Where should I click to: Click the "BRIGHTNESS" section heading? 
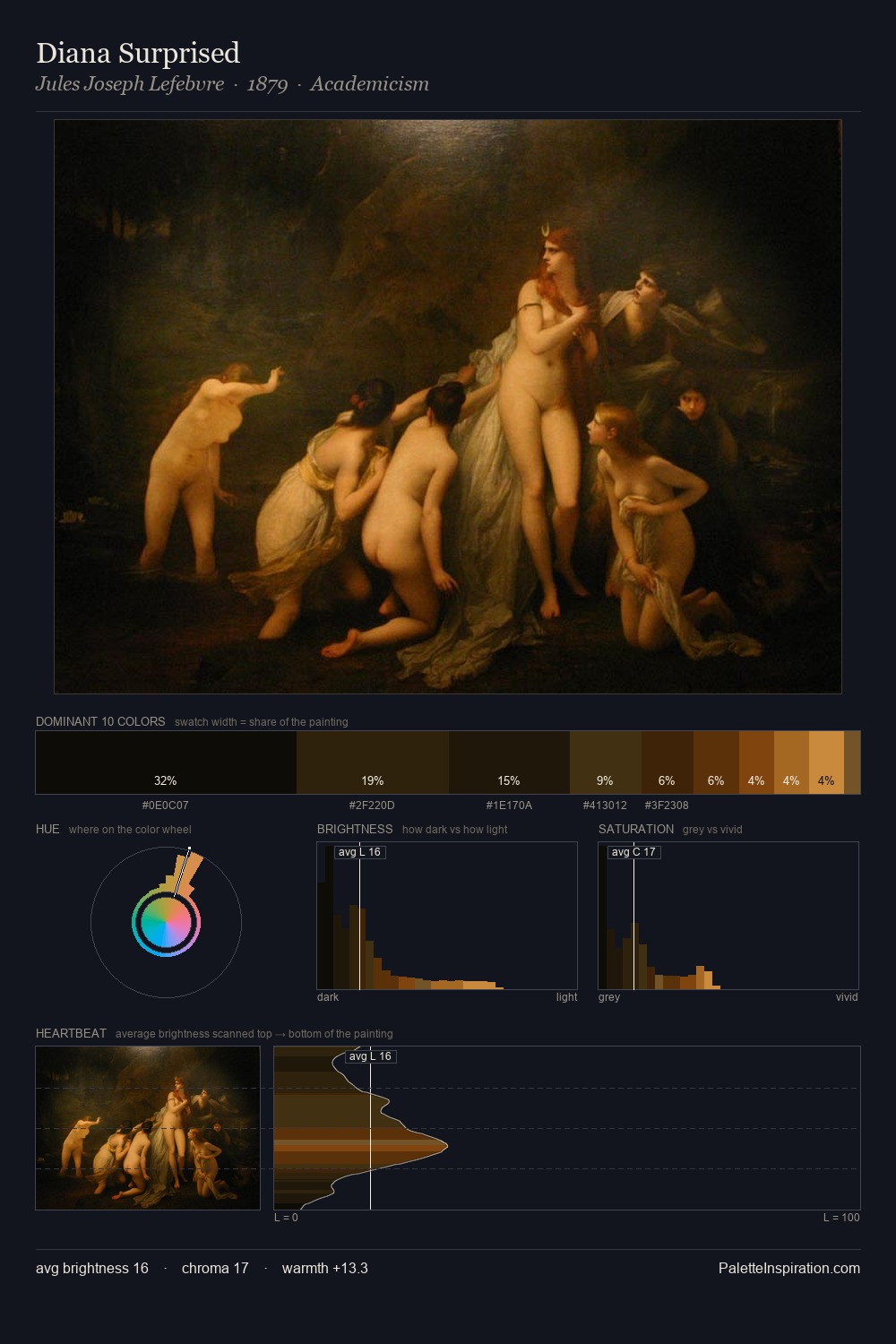click(355, 829)
